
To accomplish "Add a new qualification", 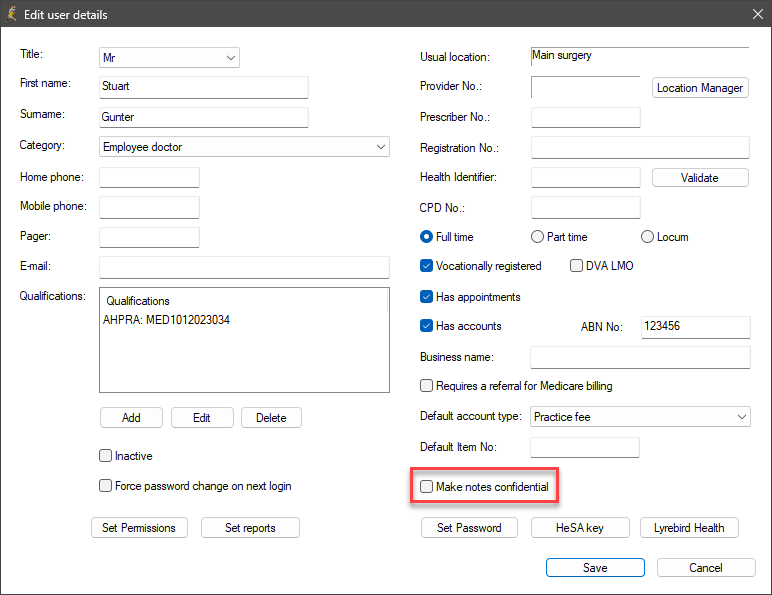I will tap(131, 418).
